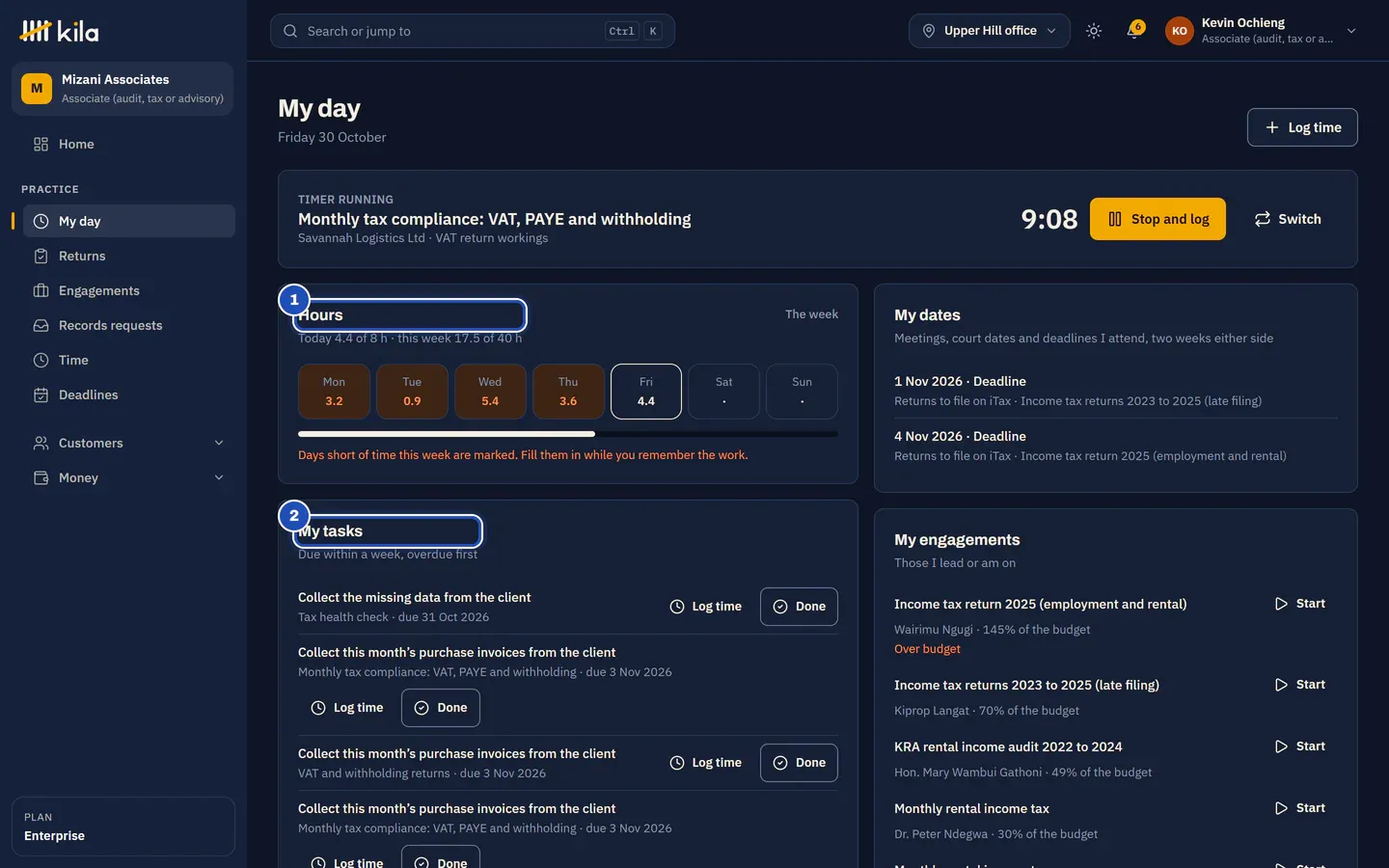
Task: Mark VAT and withholding returns task Done
Action: [799, 763]
